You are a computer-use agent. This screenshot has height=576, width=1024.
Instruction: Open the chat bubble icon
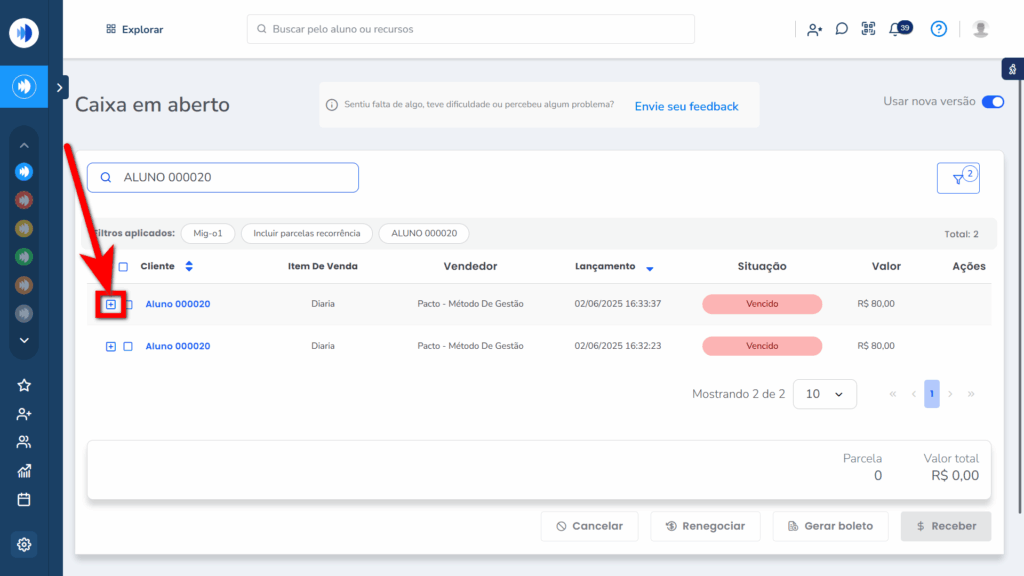point(842,29)
